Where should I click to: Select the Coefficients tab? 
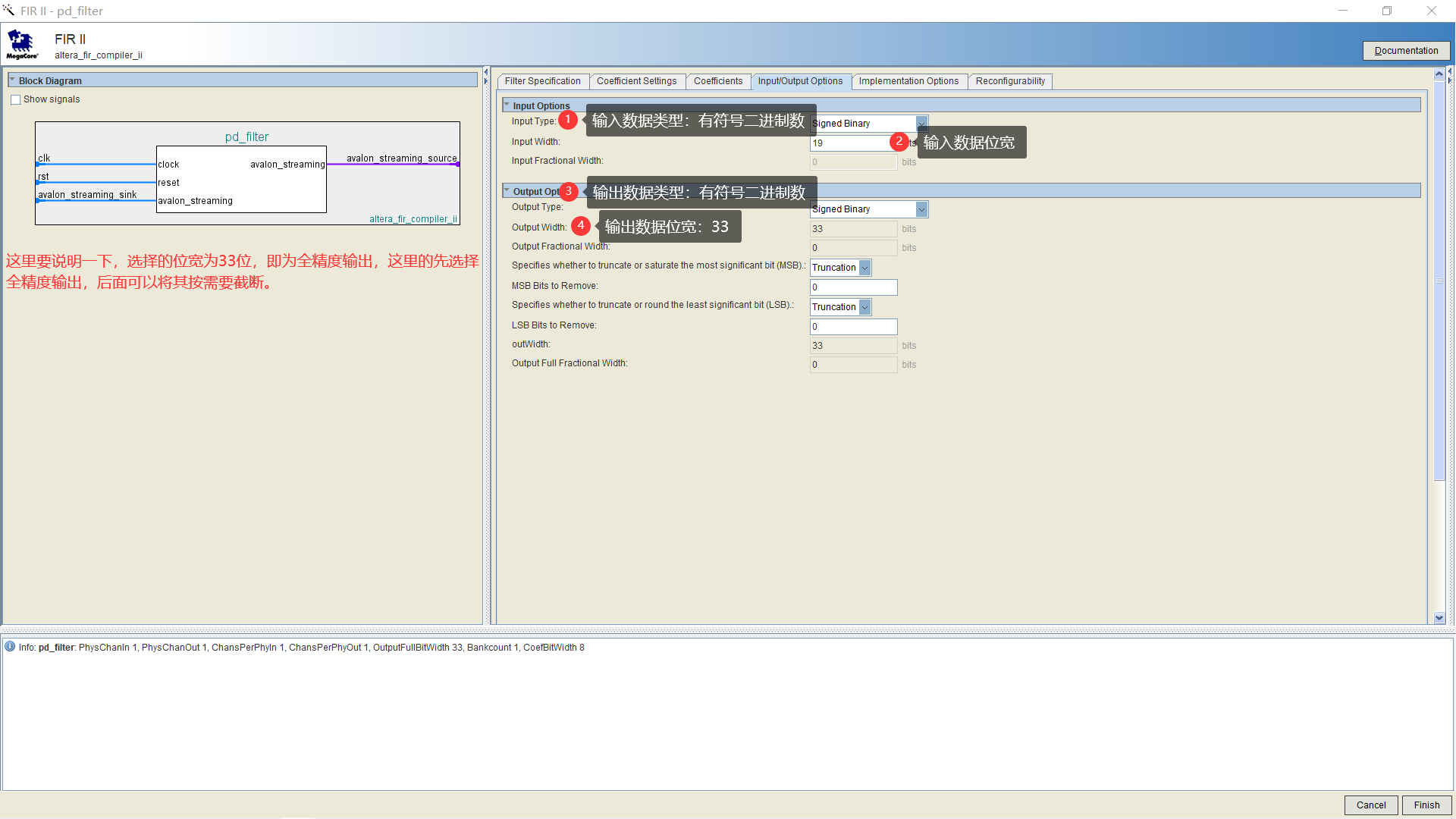tap(717, 81)
